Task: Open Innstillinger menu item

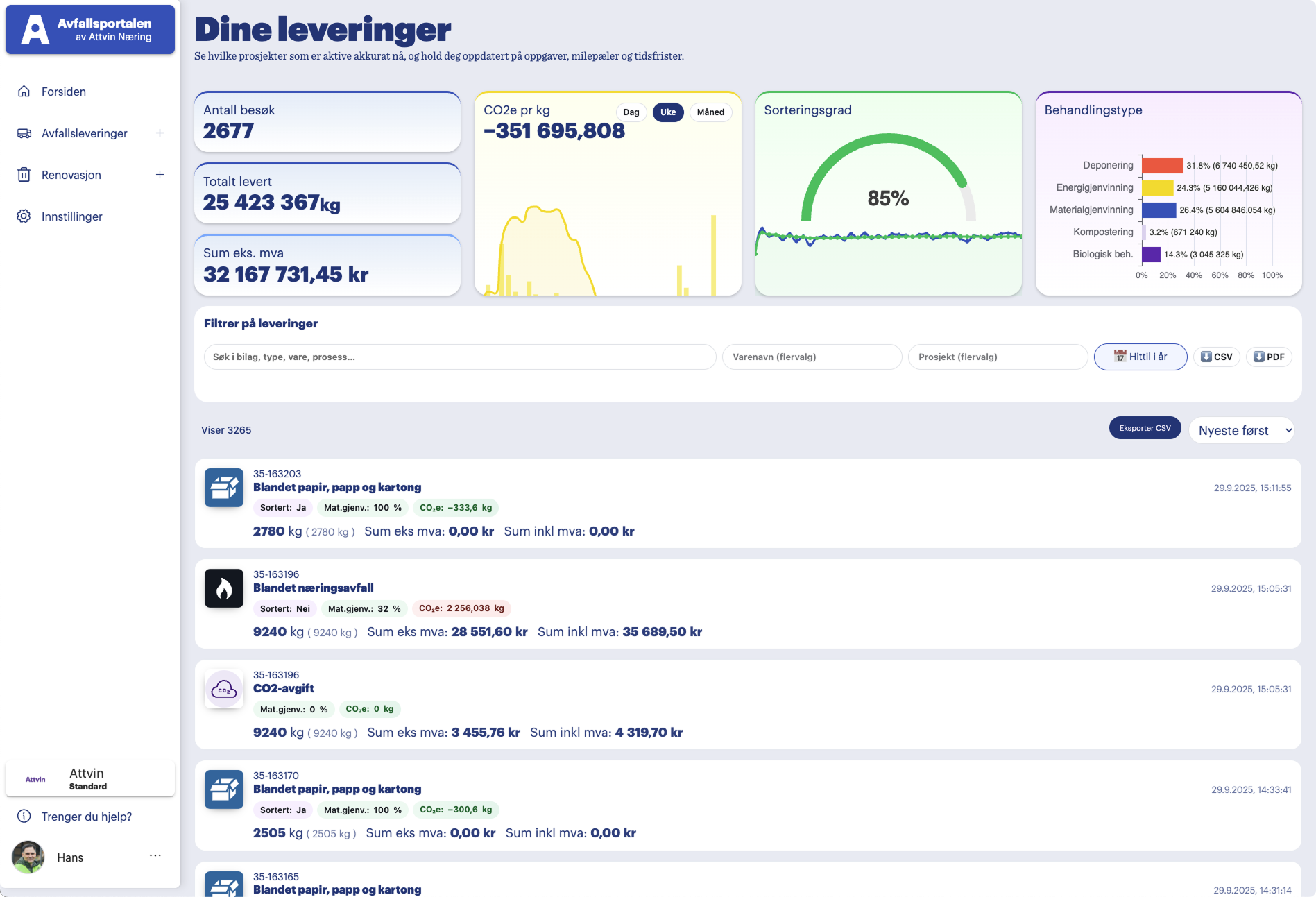Action: 72,216
